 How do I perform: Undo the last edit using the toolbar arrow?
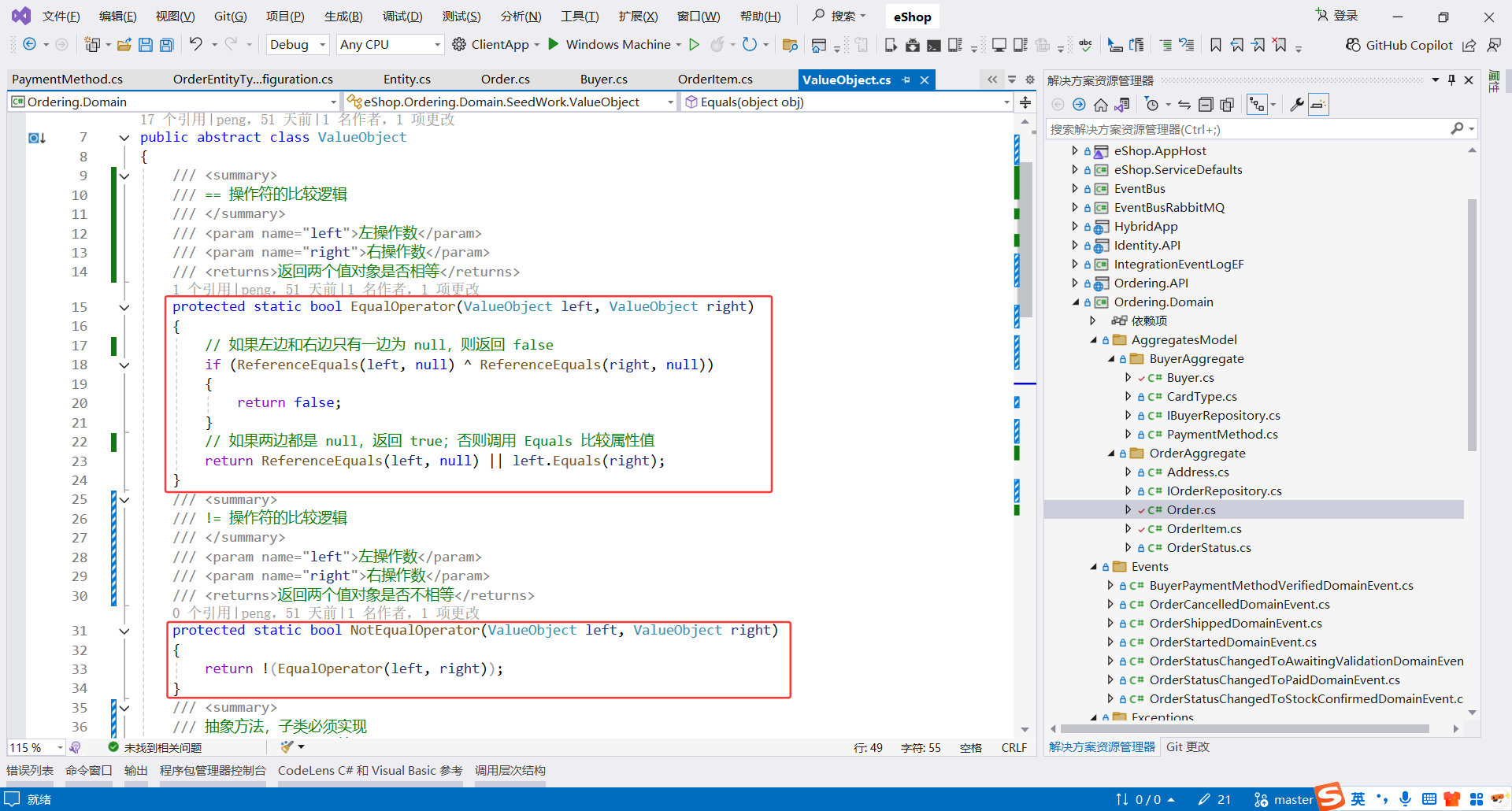point(196,45)
